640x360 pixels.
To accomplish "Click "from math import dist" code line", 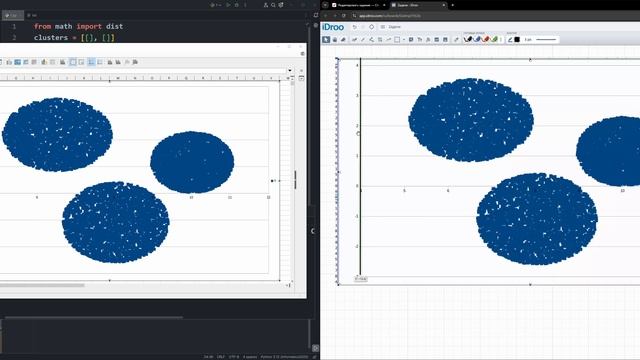I will click(78, 26).
